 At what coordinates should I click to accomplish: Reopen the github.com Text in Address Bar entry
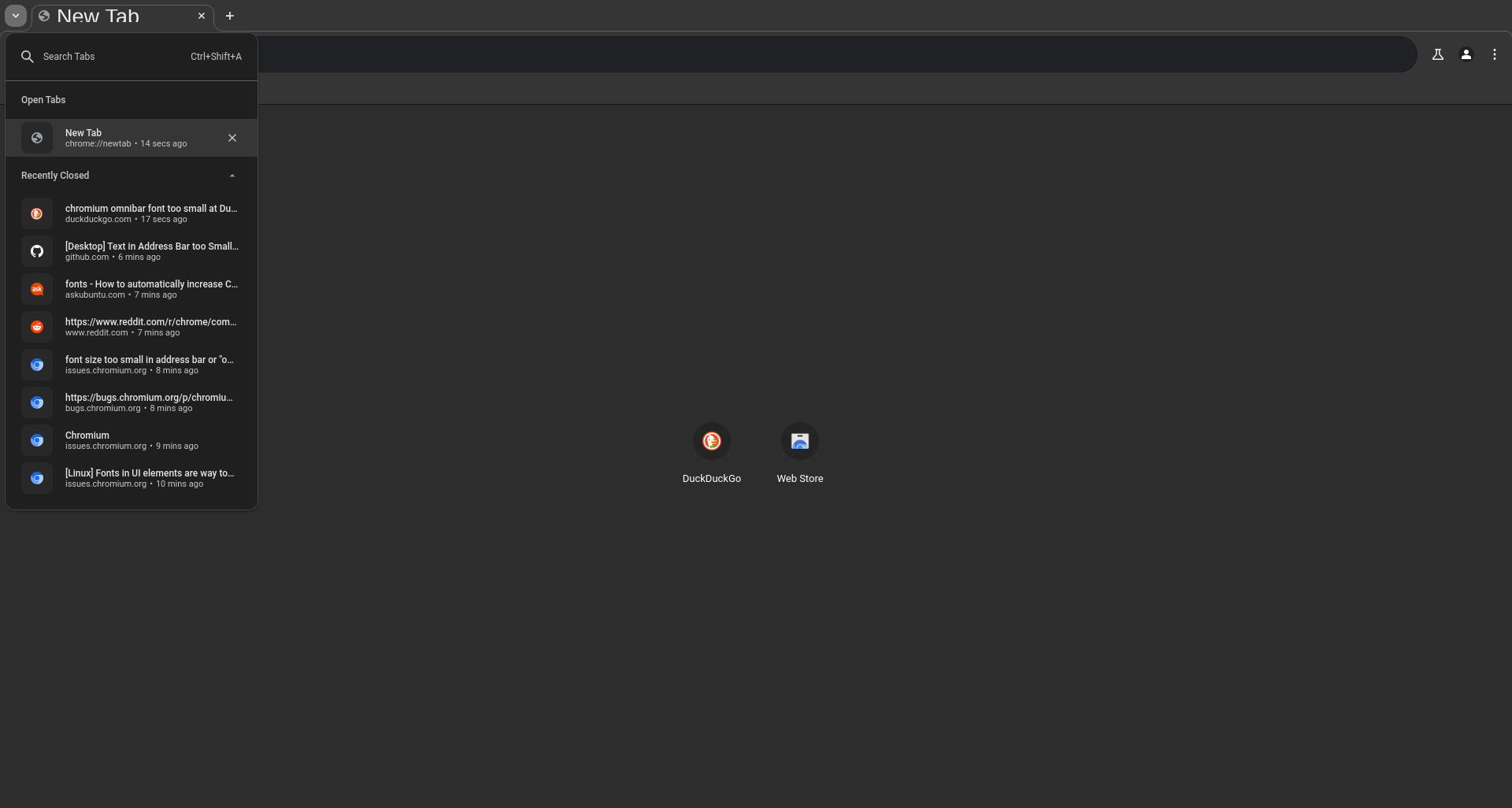point(132,251)
